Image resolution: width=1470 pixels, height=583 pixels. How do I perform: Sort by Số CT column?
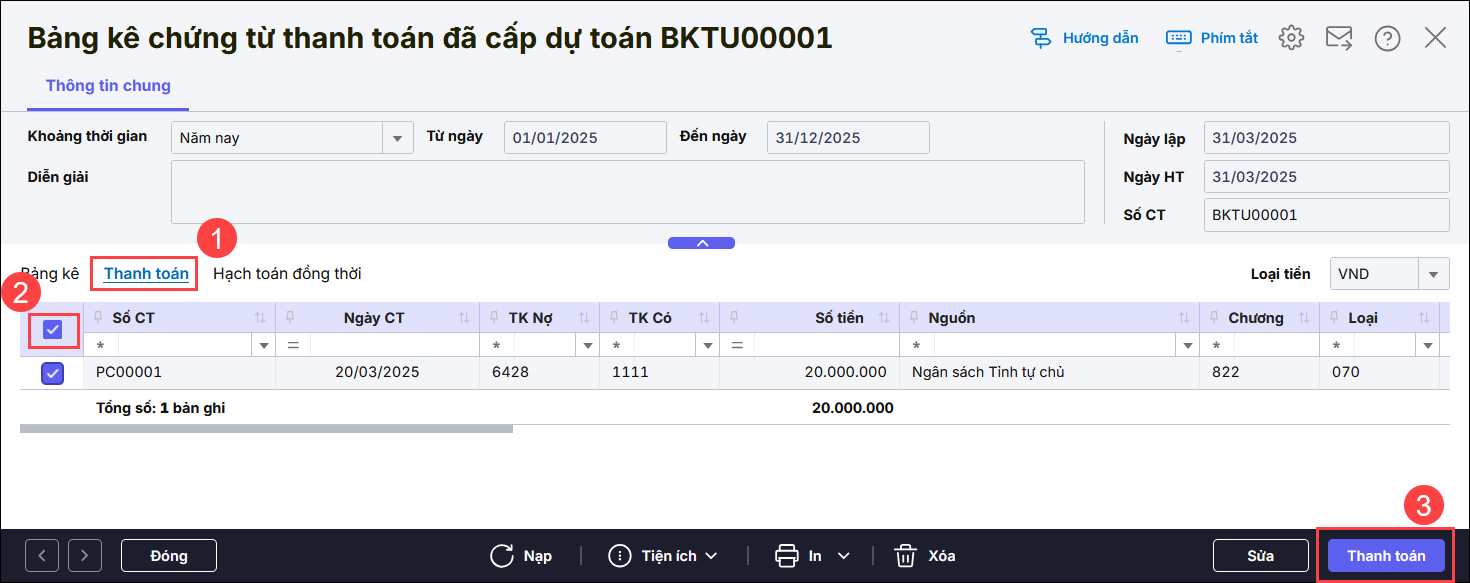[261, 318]
